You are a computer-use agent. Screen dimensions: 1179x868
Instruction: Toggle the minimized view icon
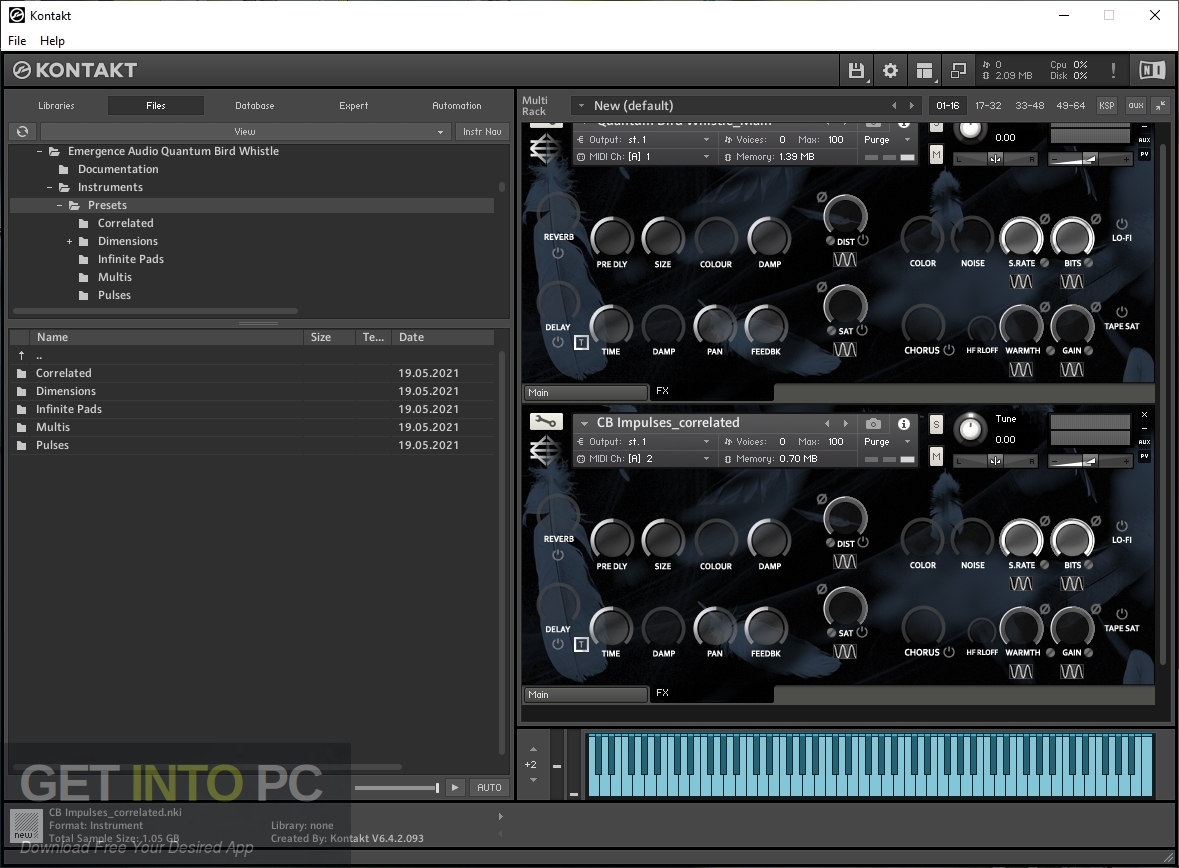(958, 71)
